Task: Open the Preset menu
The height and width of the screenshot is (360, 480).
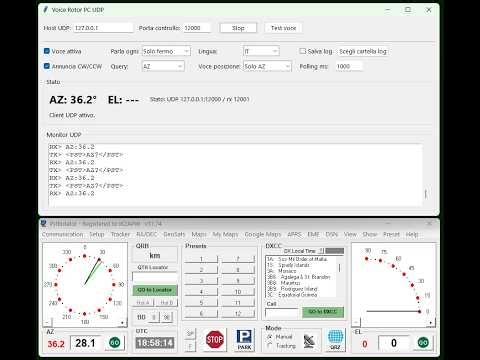Action: click(x=391, y=234)
